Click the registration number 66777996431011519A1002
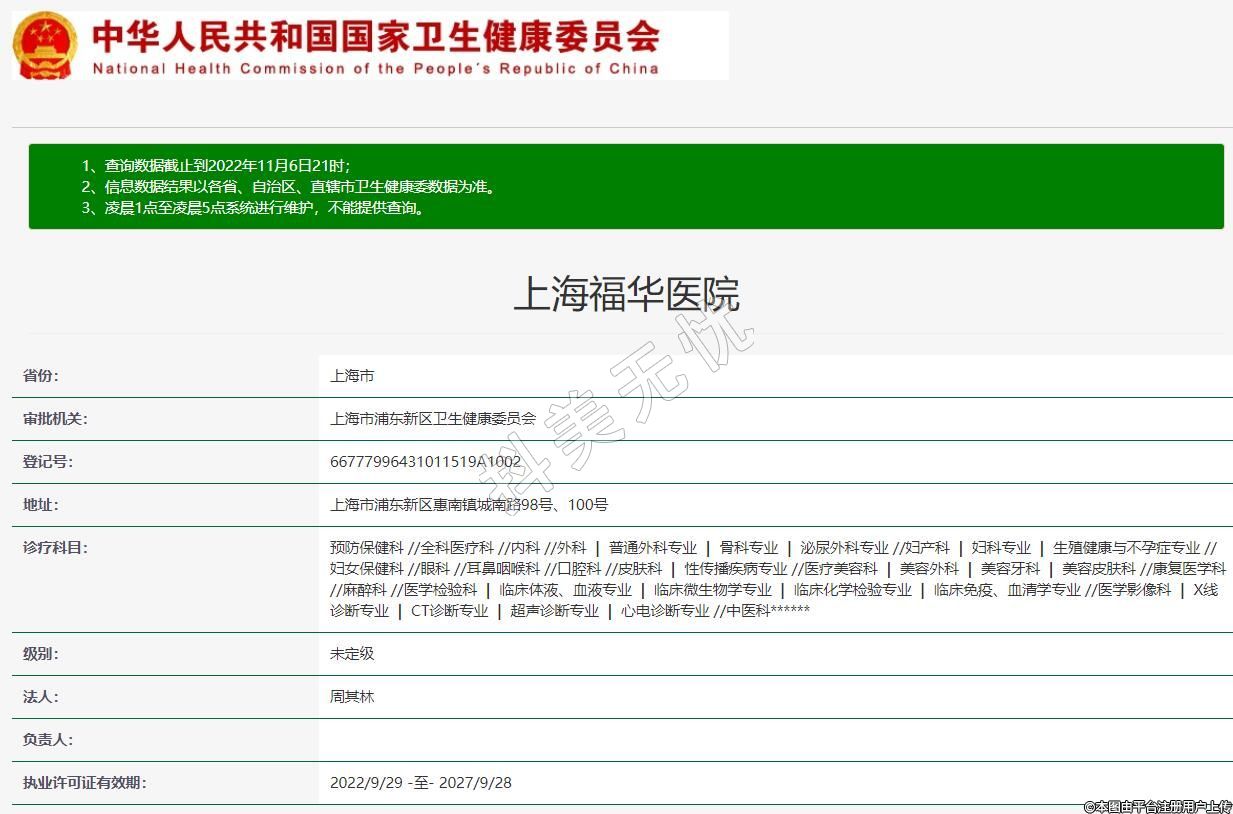 tap(425, 462)
